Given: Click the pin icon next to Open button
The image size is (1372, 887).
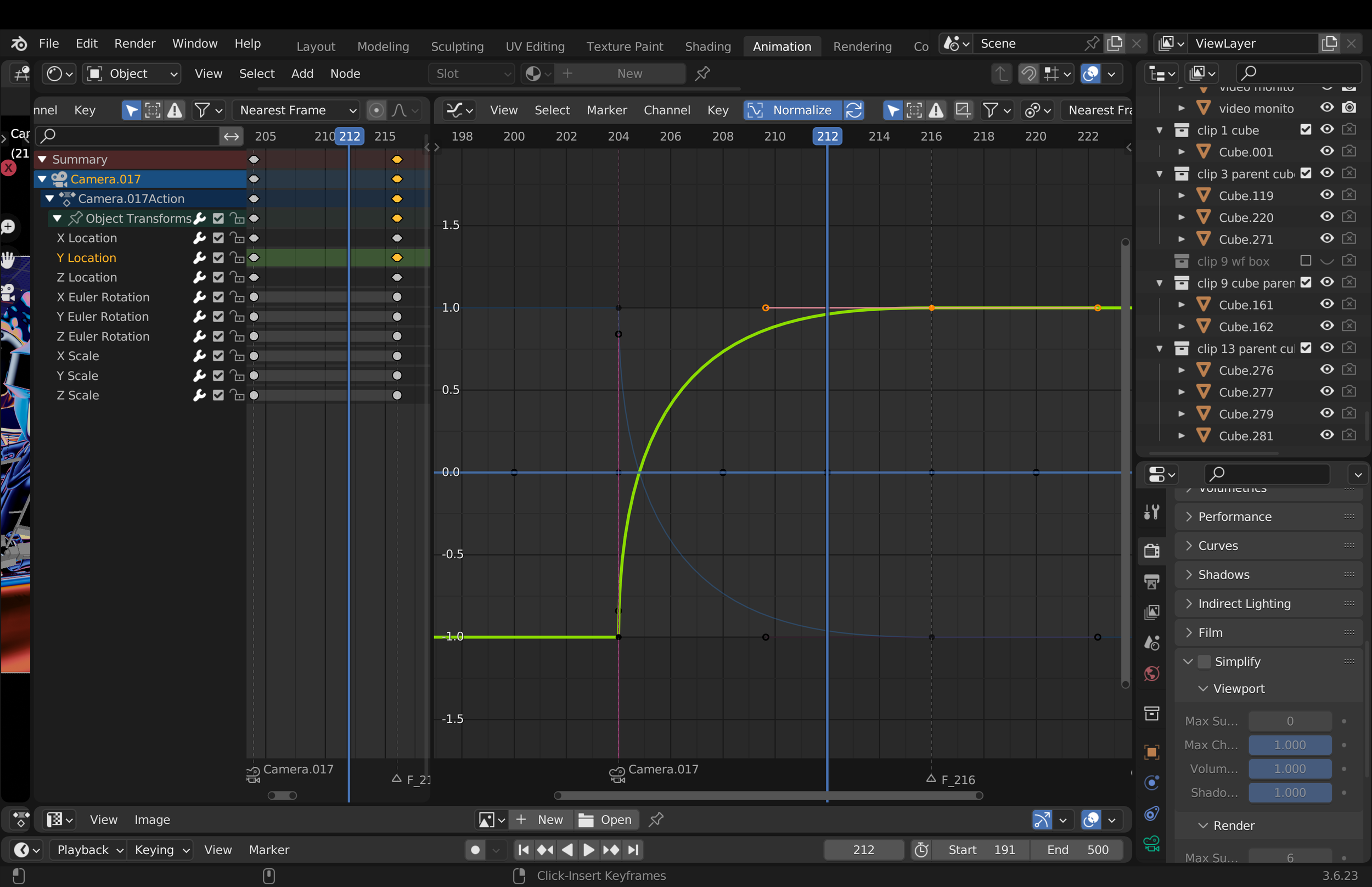Looking at the screenshot, I should (656, 819).
